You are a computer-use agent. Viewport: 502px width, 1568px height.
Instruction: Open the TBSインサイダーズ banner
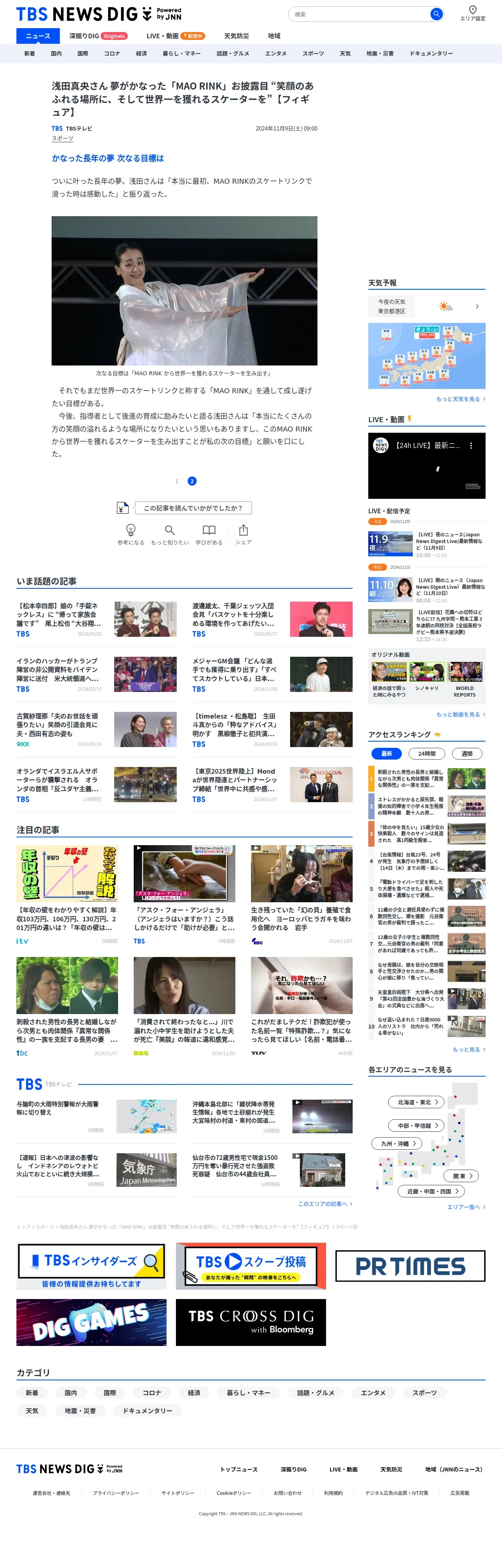[91, 1265]
